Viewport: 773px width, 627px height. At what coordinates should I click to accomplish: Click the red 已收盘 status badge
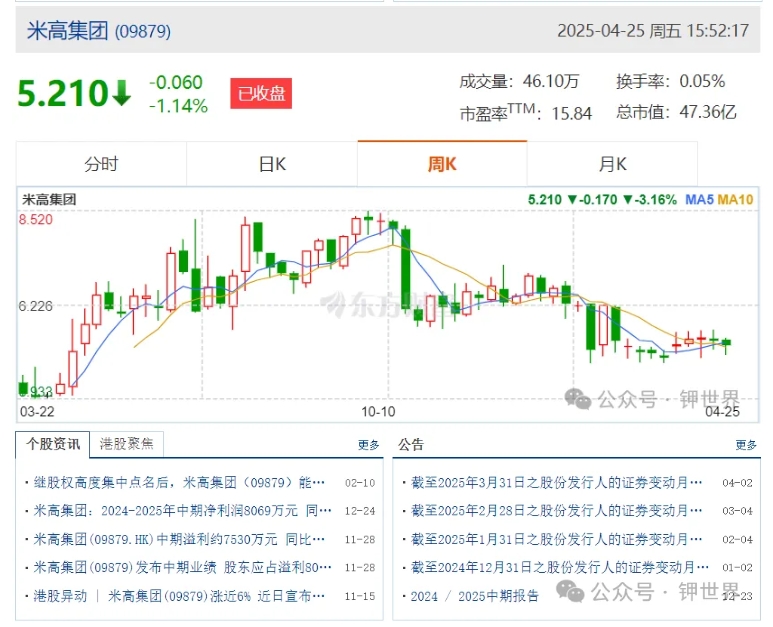[261, 93]
